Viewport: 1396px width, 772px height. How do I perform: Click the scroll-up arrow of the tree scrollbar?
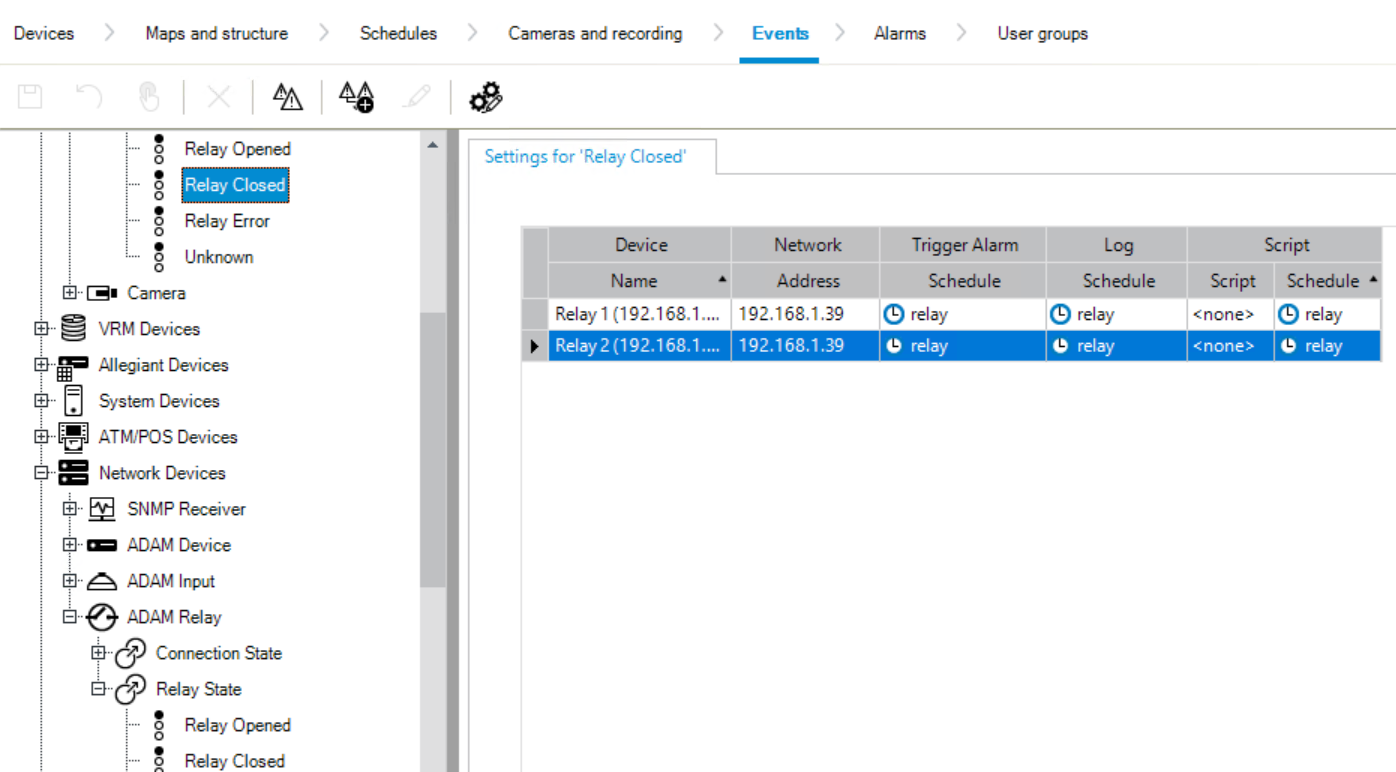click(x=433, y=146)
